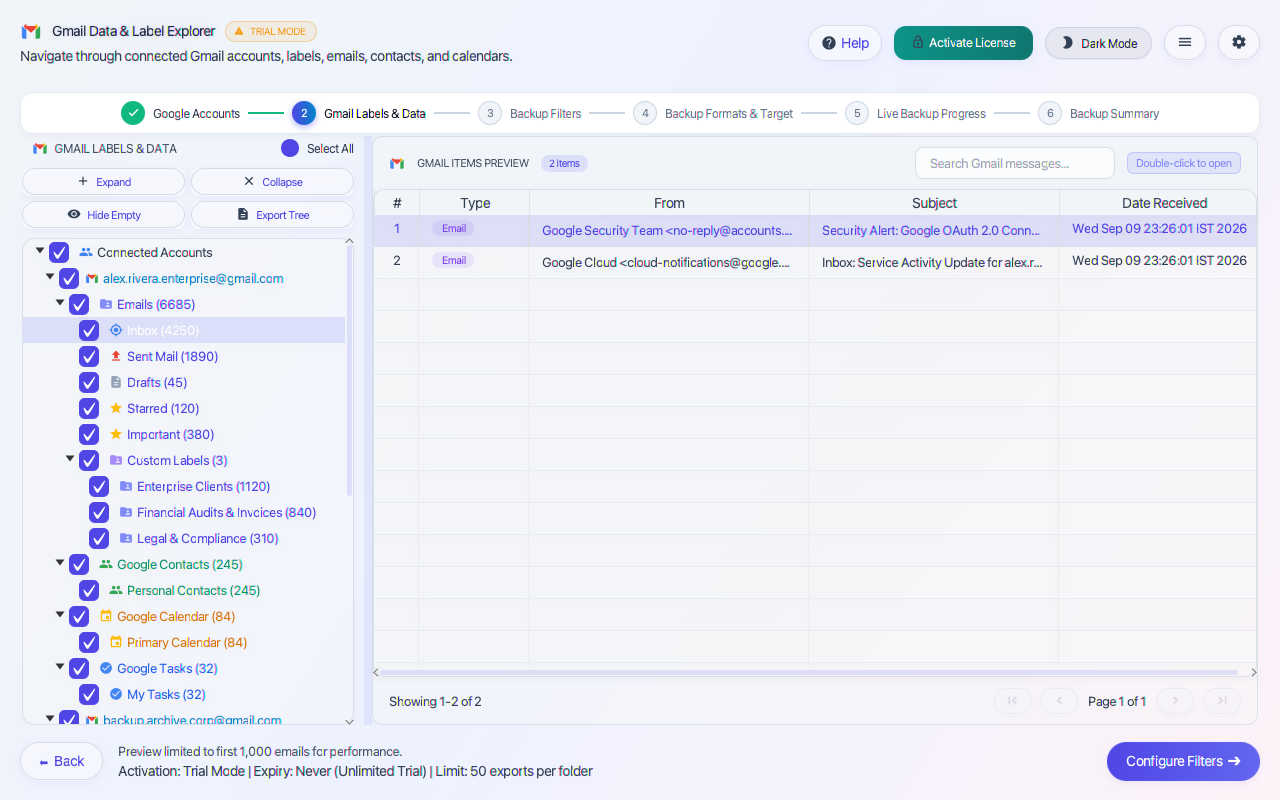Uncheck the Drafts (45) checkbox
Screen dimensions: 1280x800
click(x=89, y=382)
